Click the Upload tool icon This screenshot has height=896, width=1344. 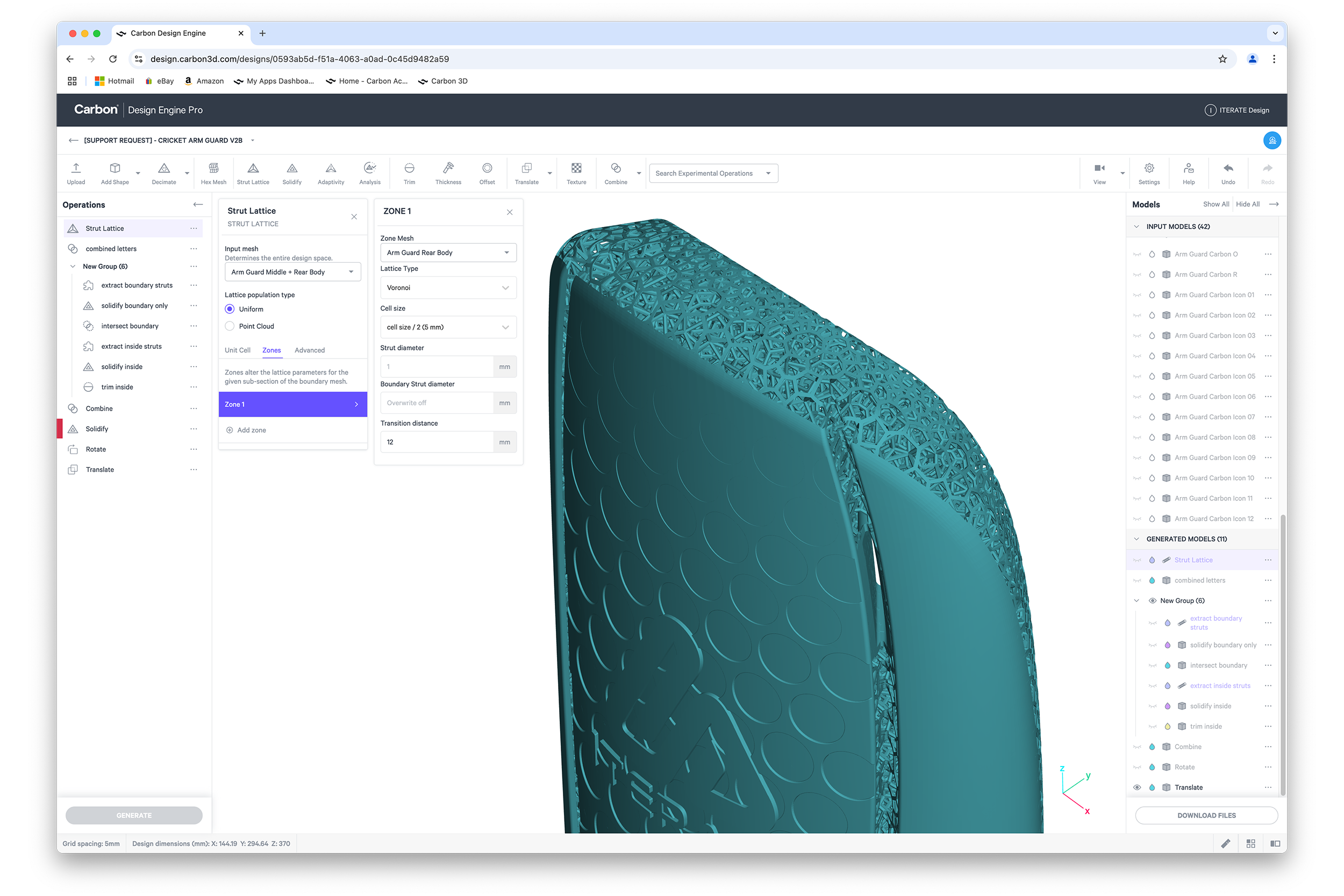pyautogui.click(x=76, y=168)
